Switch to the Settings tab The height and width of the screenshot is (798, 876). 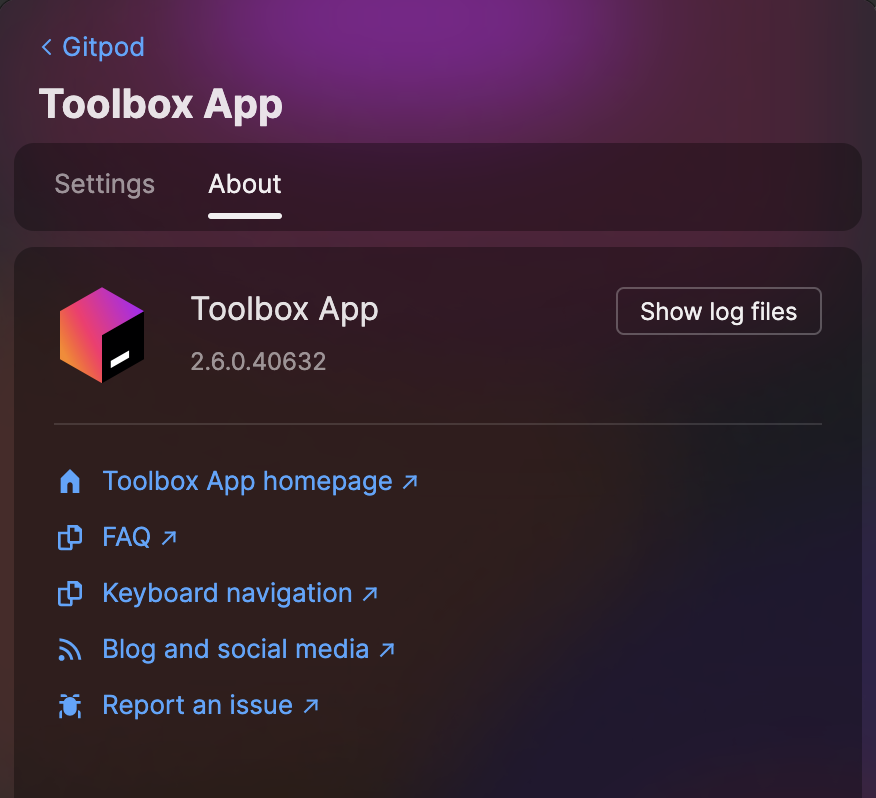click(104, 184)
